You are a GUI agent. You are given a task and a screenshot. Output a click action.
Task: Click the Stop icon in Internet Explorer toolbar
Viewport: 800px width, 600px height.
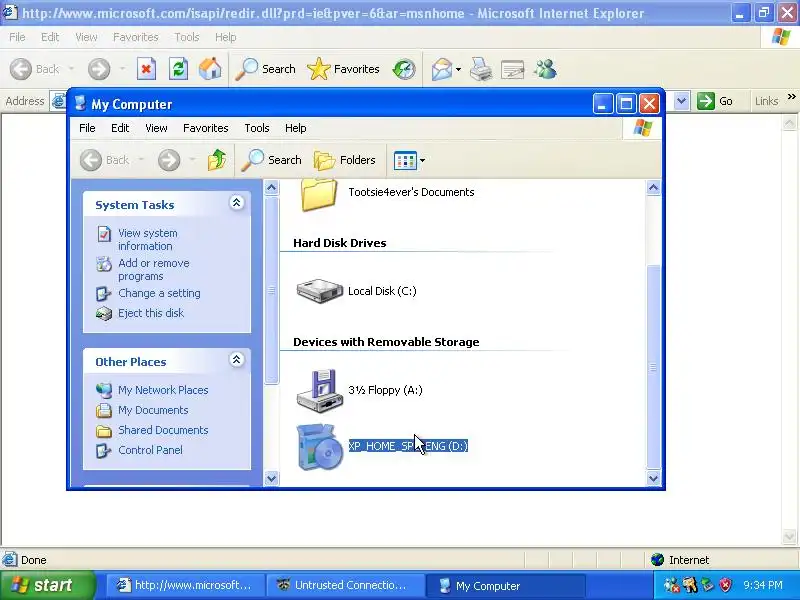[146, 69]
